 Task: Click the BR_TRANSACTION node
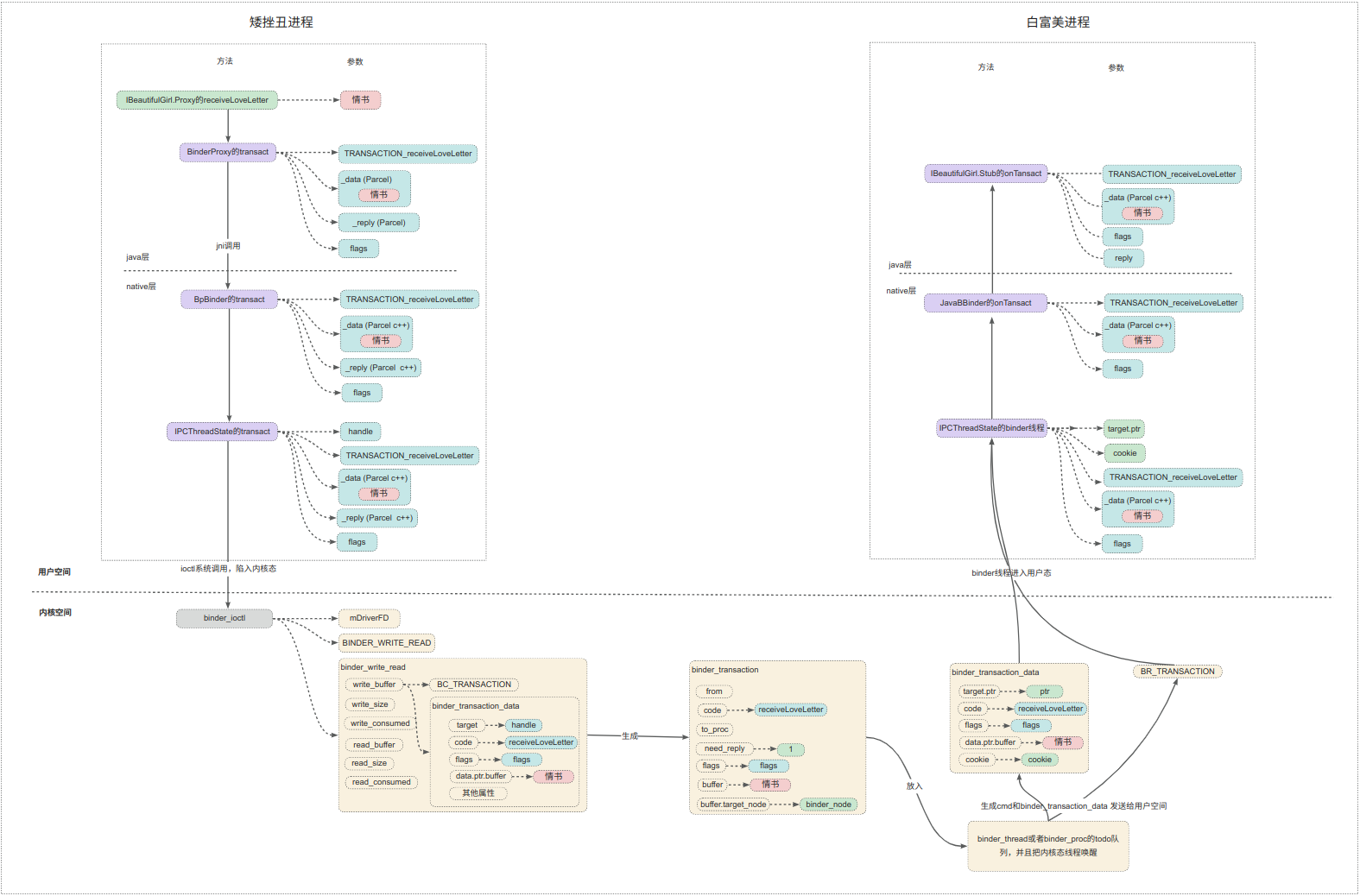pos(1178,672)
